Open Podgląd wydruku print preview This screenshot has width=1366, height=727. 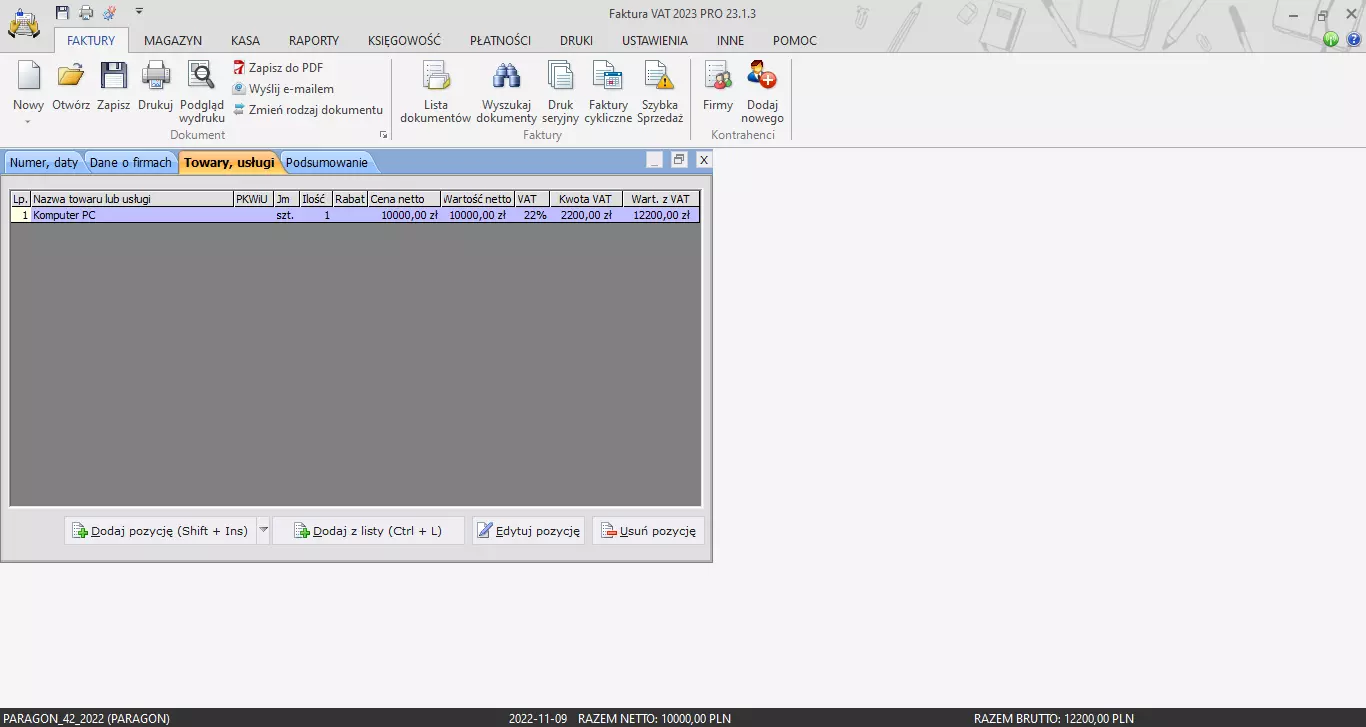201,77
